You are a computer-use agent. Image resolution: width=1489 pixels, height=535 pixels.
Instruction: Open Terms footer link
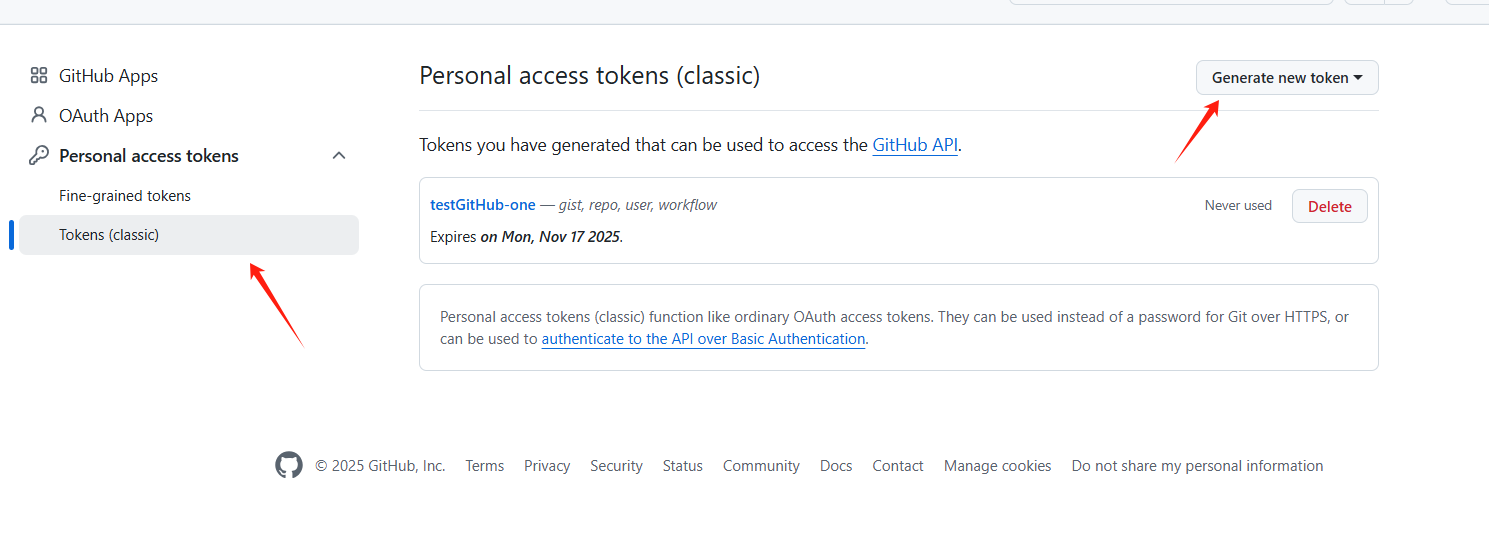(x=485, y=466)
